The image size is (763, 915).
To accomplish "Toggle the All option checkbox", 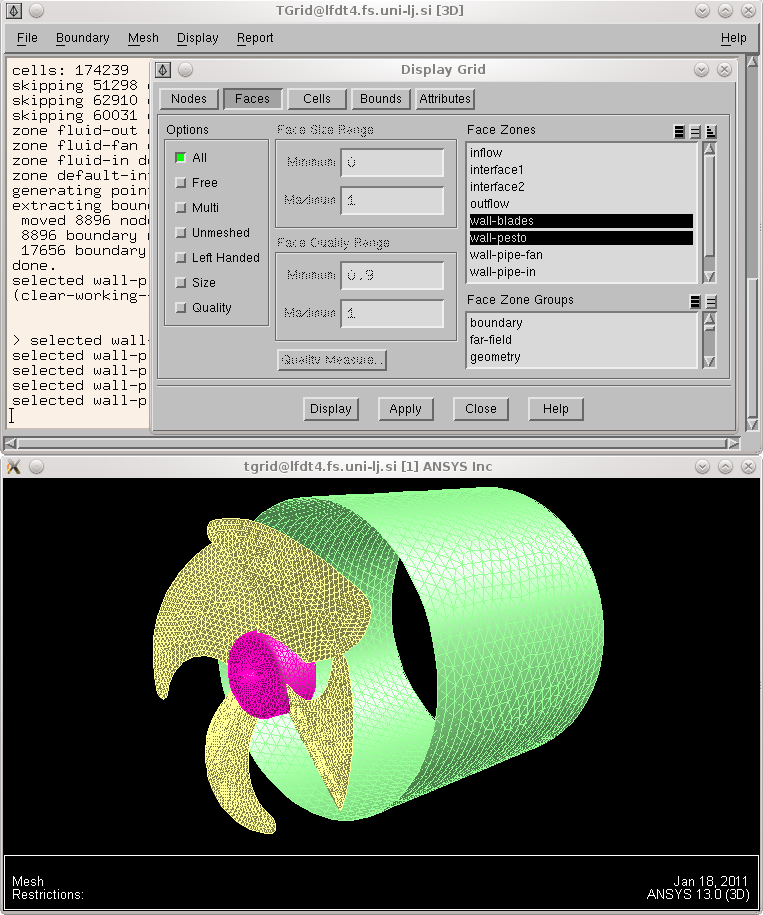I will [x=181, y=158].
